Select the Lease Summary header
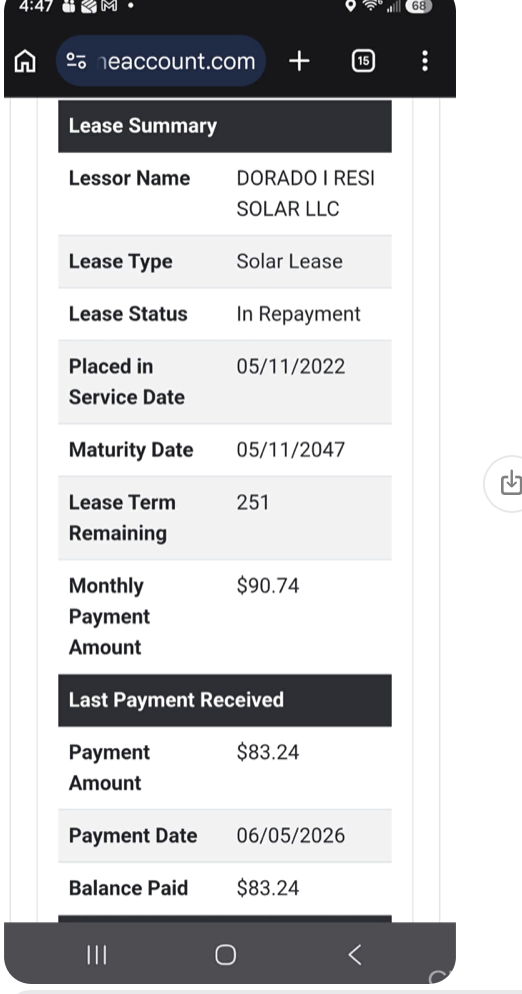This screenshot has width=522, height=994. pos(225,126)
